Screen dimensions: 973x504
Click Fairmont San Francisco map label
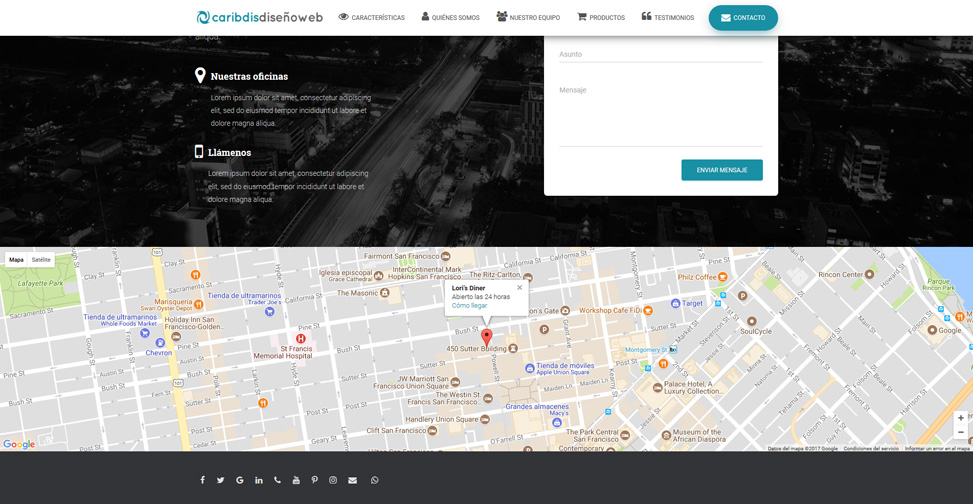[x=401, y=256]
